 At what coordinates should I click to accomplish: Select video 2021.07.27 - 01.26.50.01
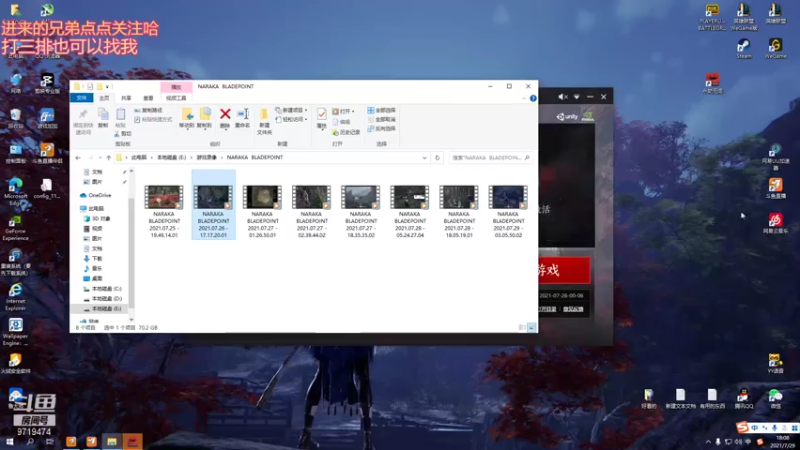(x=262, y=211)
